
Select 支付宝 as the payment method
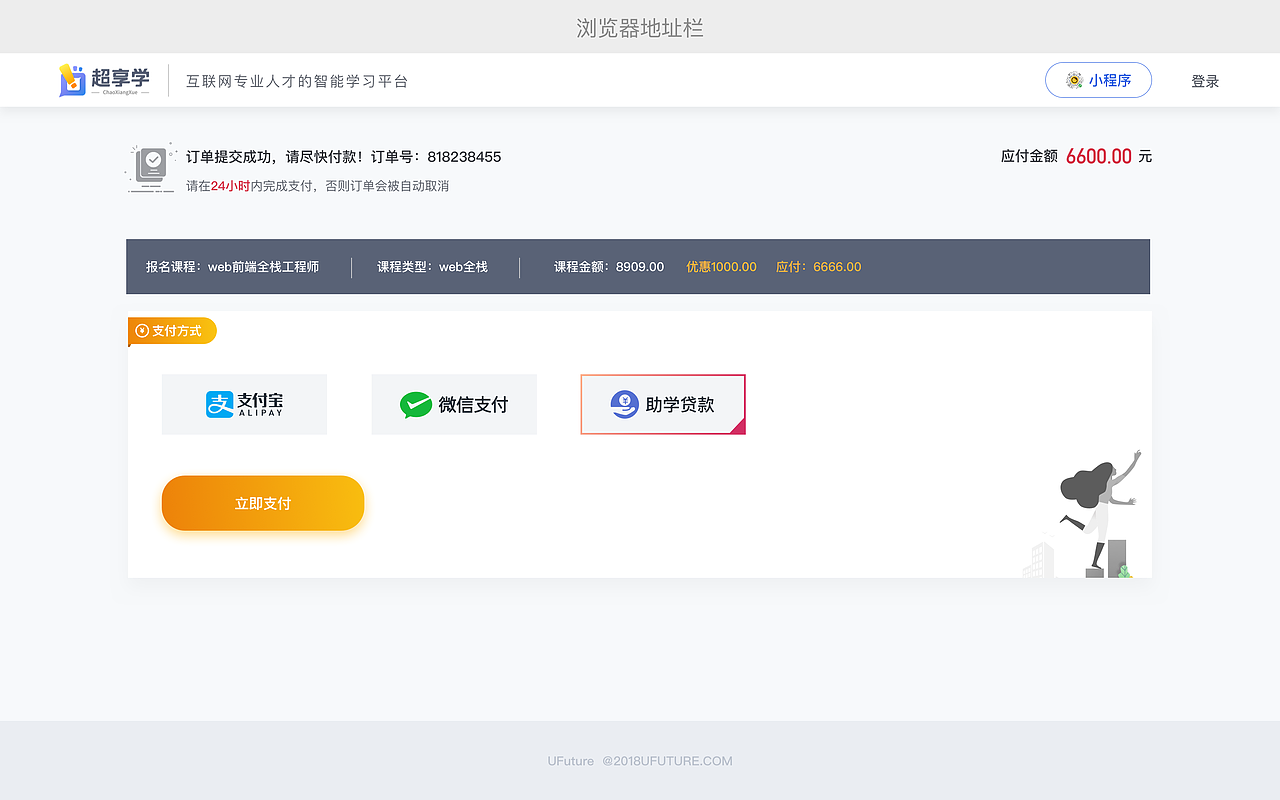pos(244,404)
